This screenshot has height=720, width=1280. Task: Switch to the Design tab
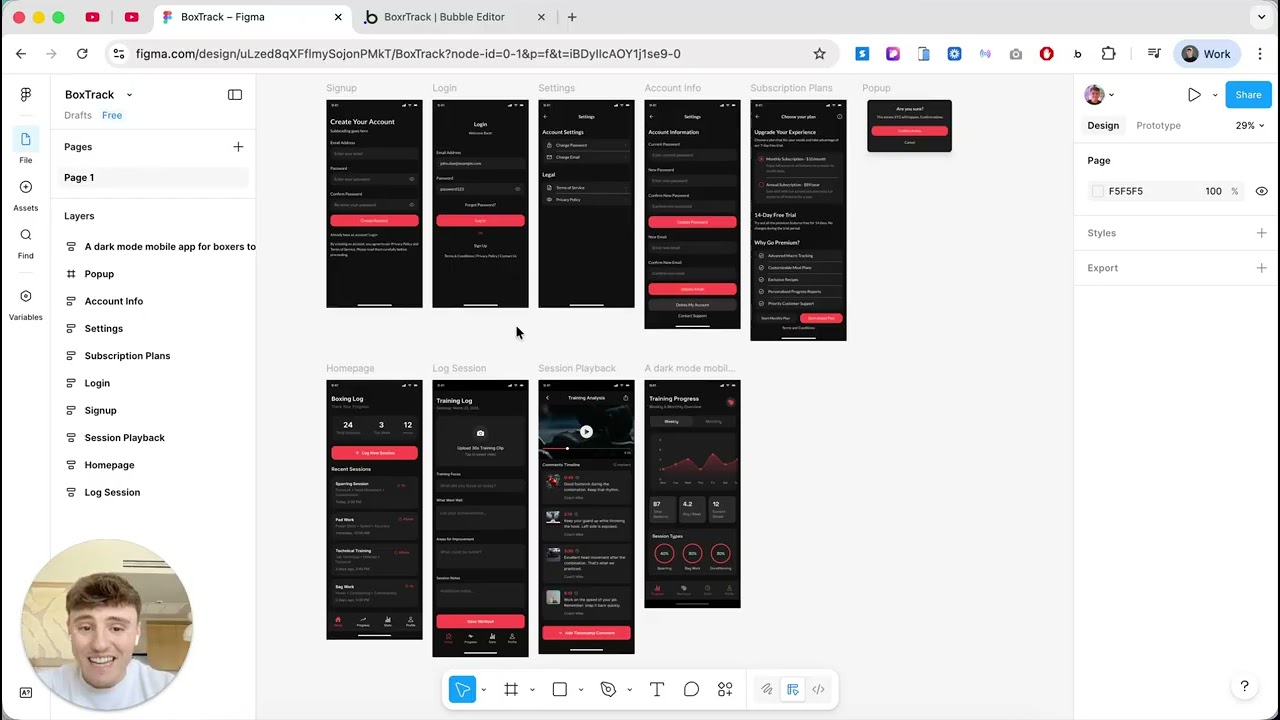coord(1103,126)
